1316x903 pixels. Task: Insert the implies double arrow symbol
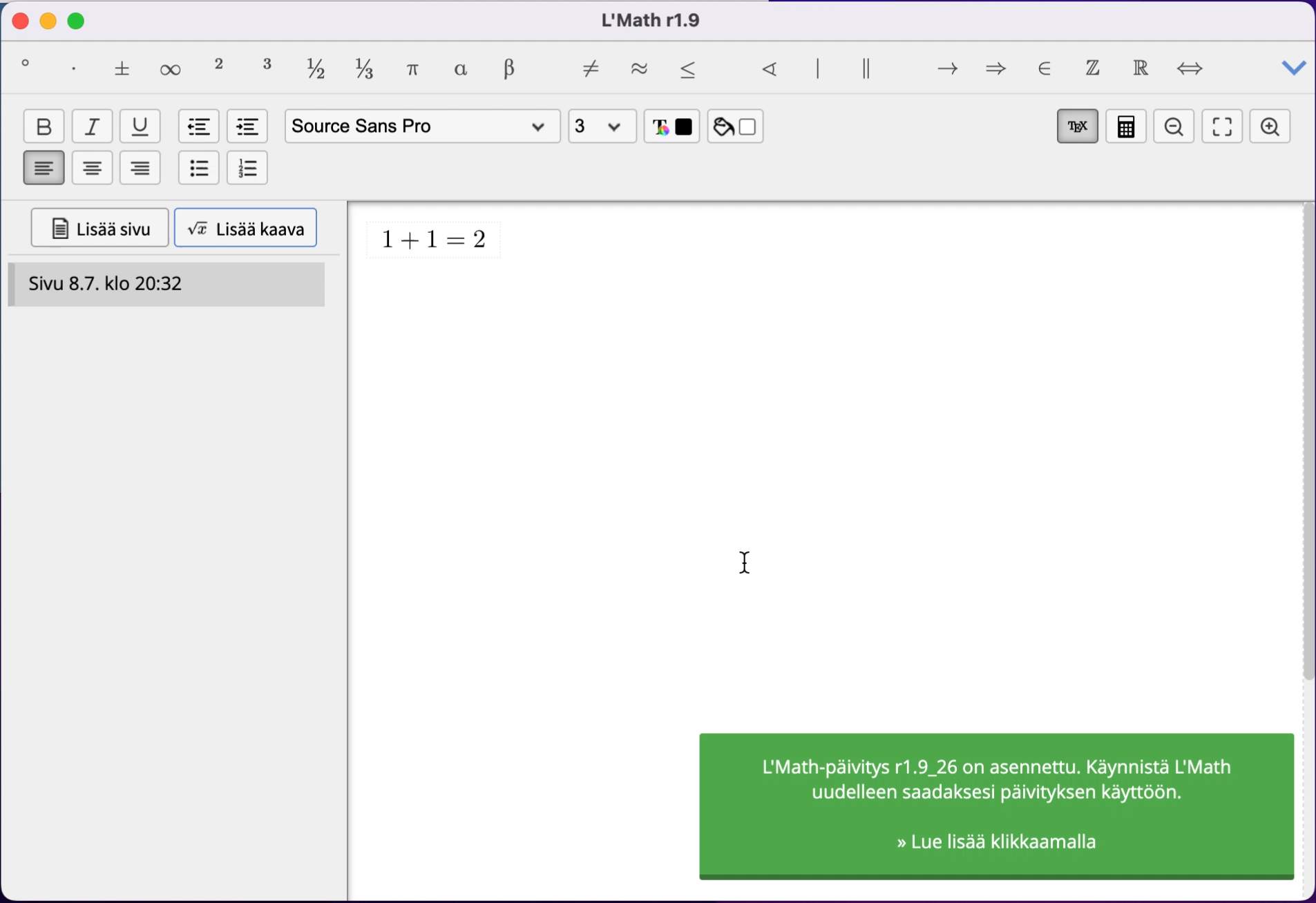point(997,68)
